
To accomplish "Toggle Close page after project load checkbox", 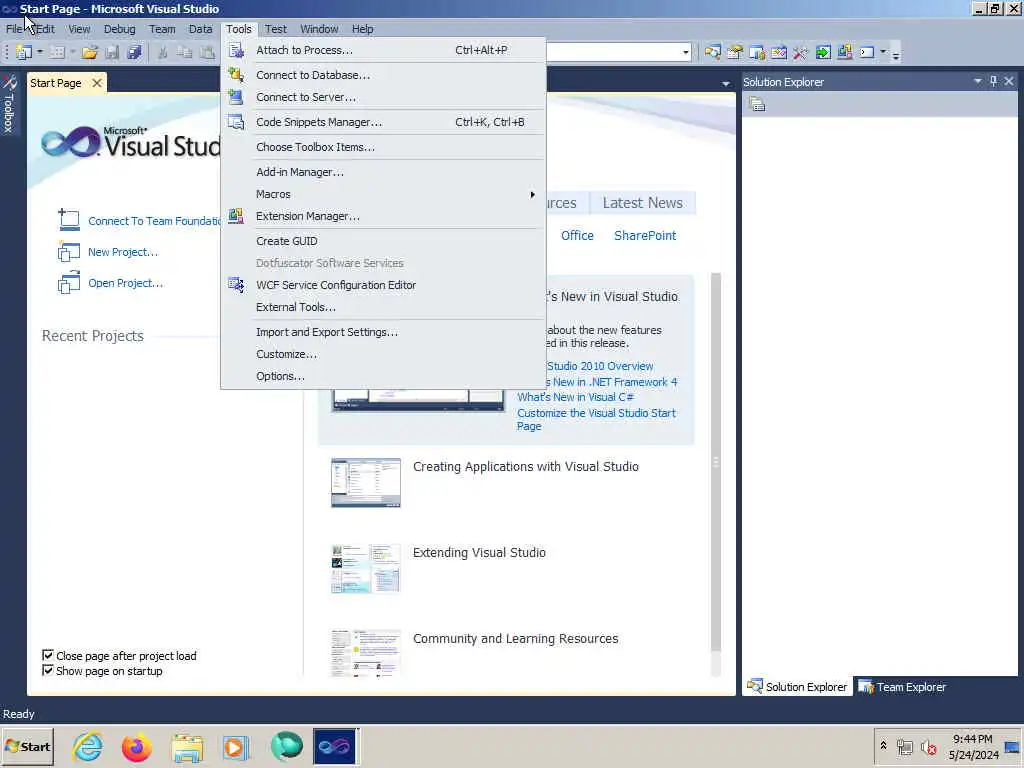I will 48,655.
